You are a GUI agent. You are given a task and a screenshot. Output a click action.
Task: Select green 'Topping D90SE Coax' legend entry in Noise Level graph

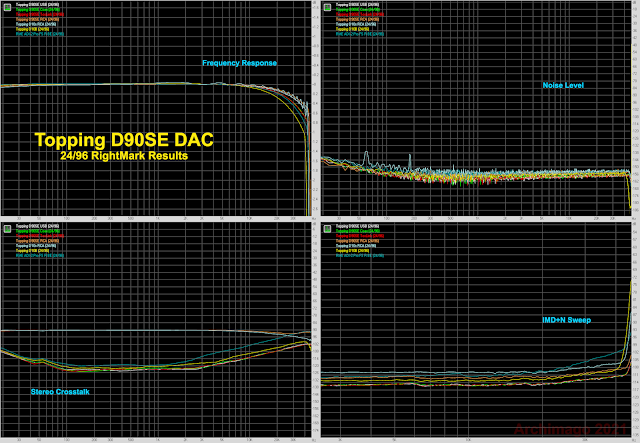(x=358, y=9)
